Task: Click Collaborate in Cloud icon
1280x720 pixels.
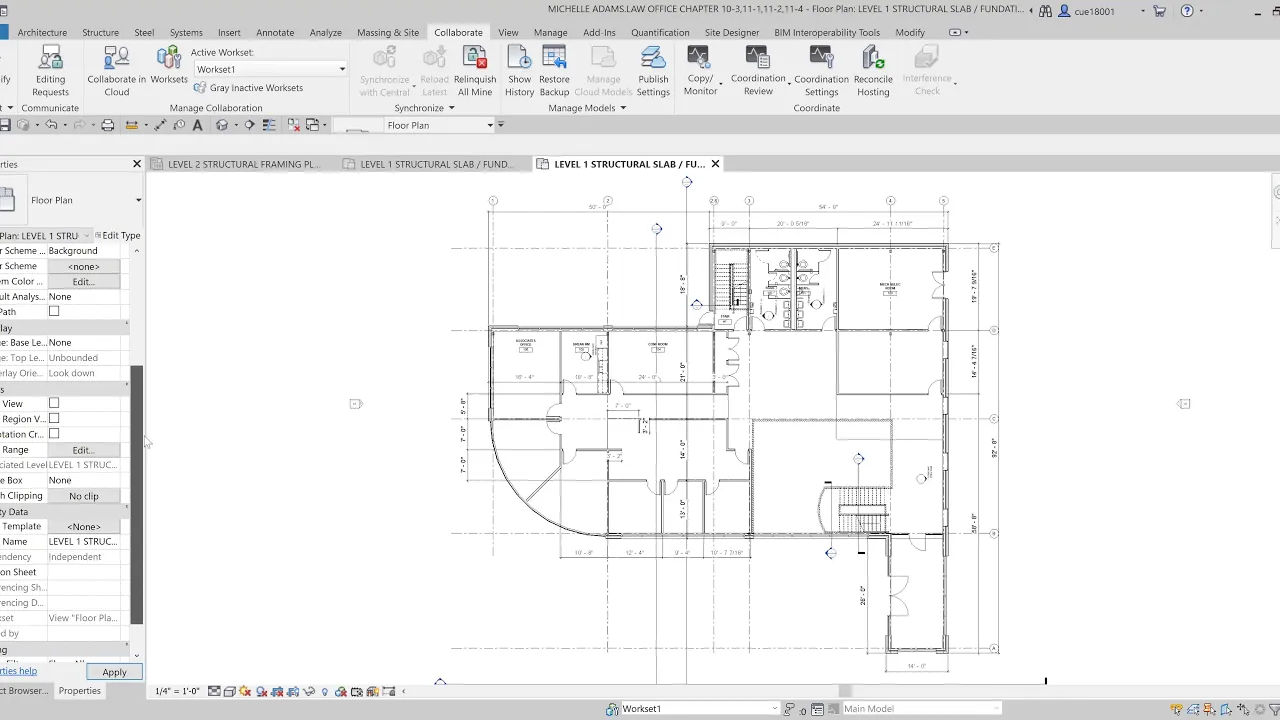Action: [116, 71]
